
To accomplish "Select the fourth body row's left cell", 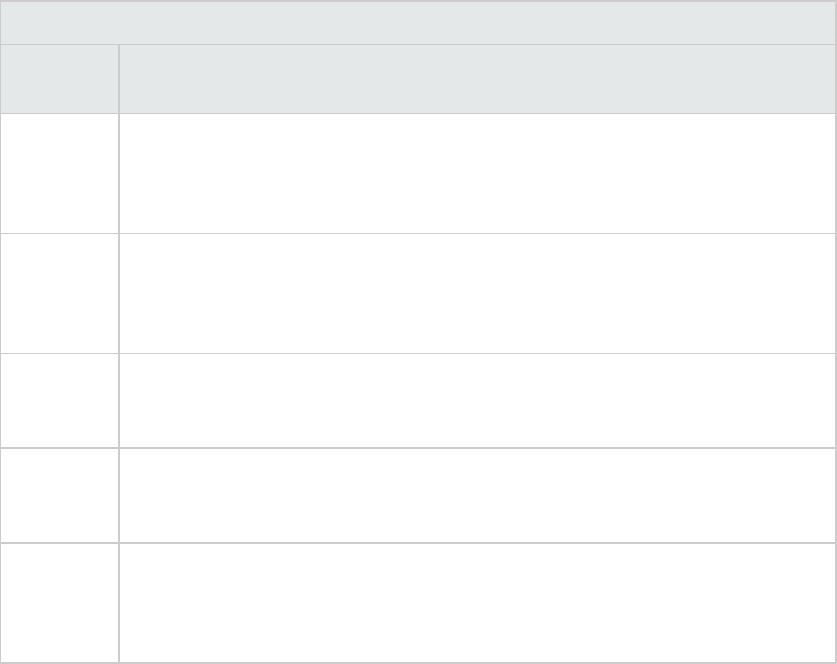I will [59, 495].
